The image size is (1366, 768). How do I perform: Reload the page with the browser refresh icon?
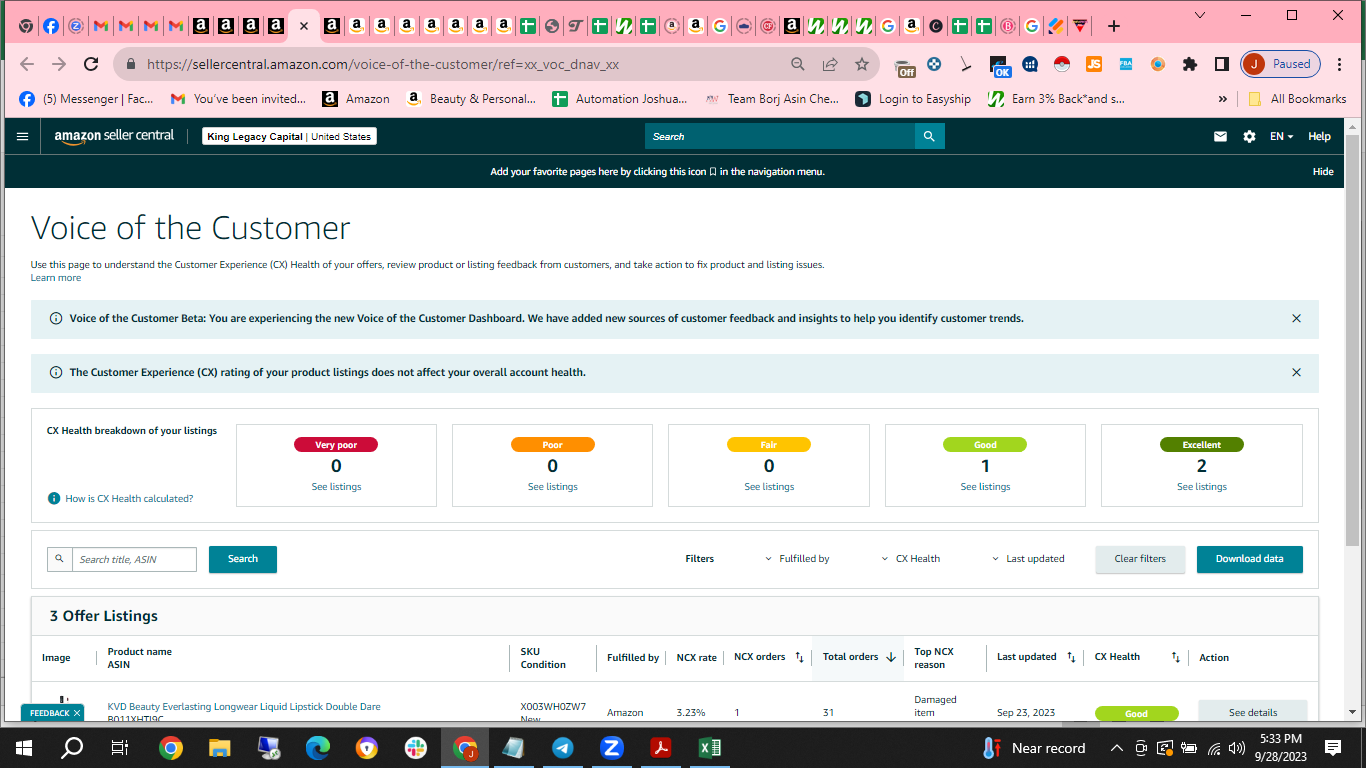pos(91,64)
